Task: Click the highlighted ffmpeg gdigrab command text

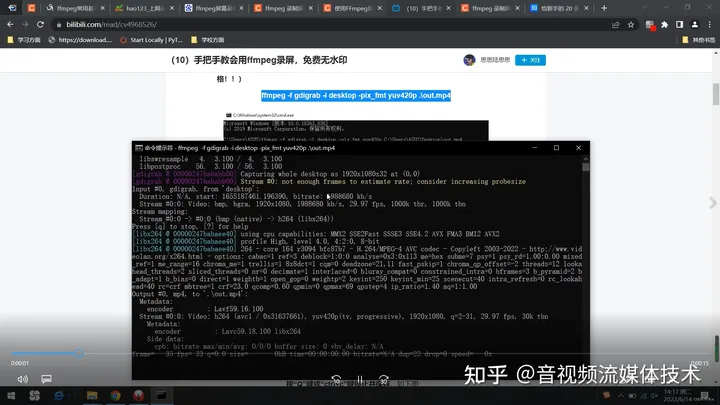Action: point(356,96)
